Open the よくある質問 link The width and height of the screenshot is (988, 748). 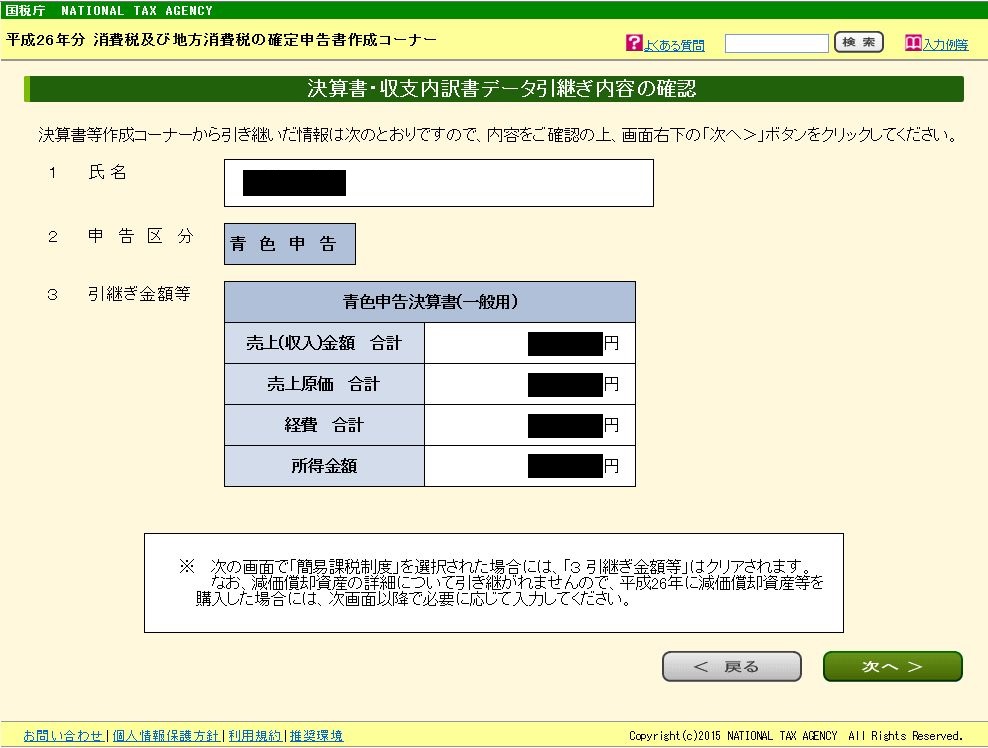pos(674,45)
